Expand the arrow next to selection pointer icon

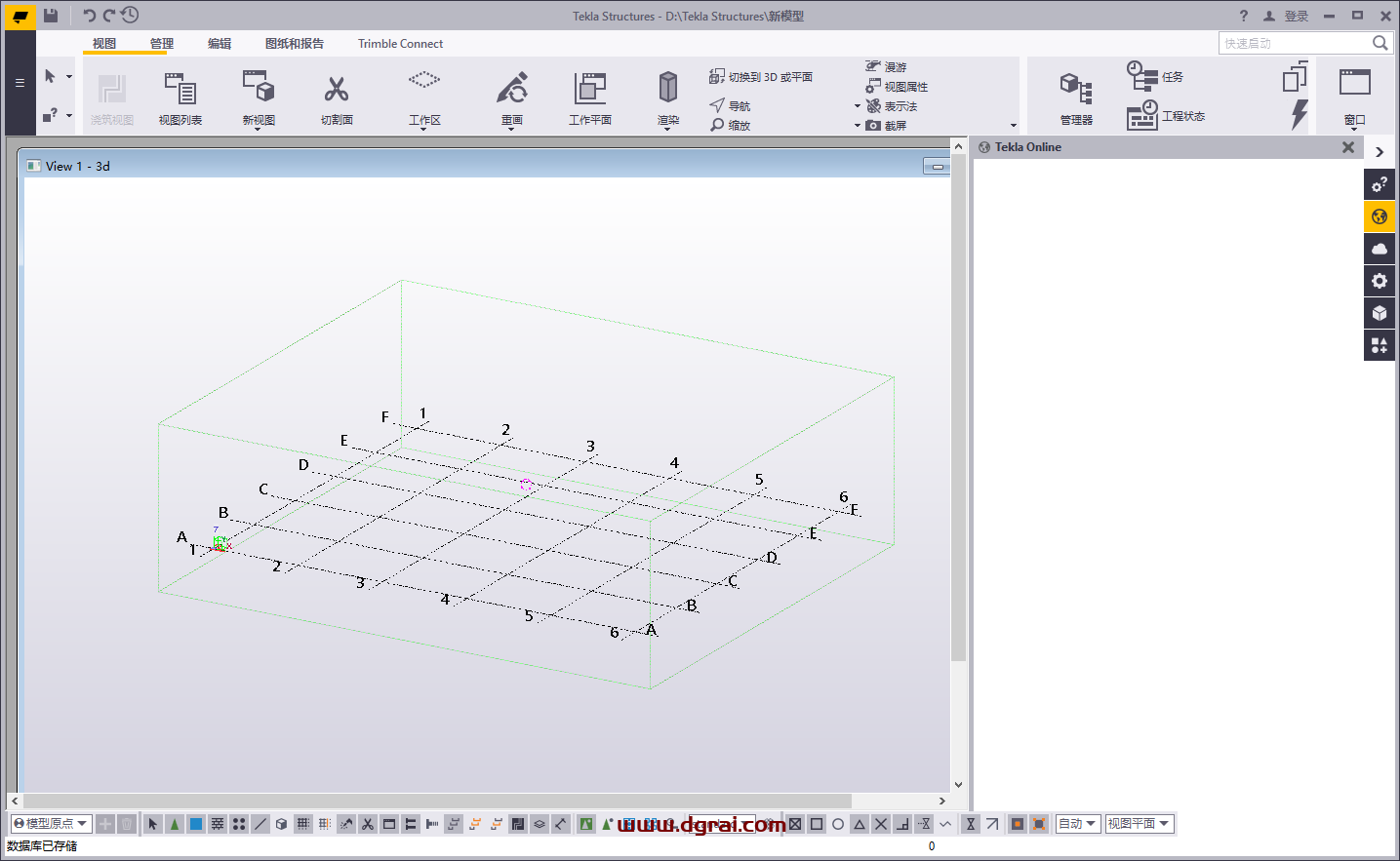[x=69, y=76]
